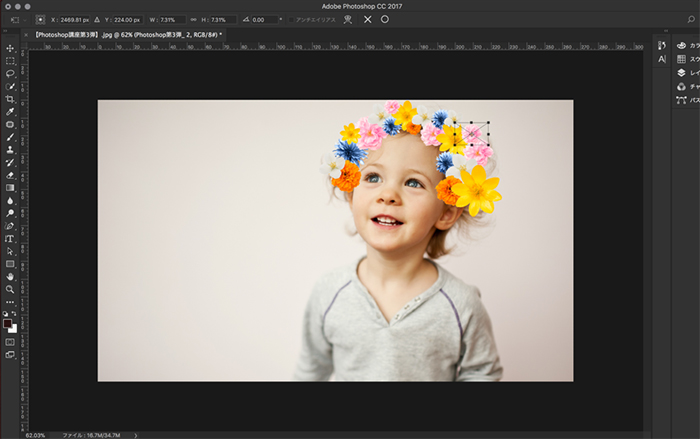Swap foreground and background colors
This screenshot has height=439, width=700.
coord(14,314)
